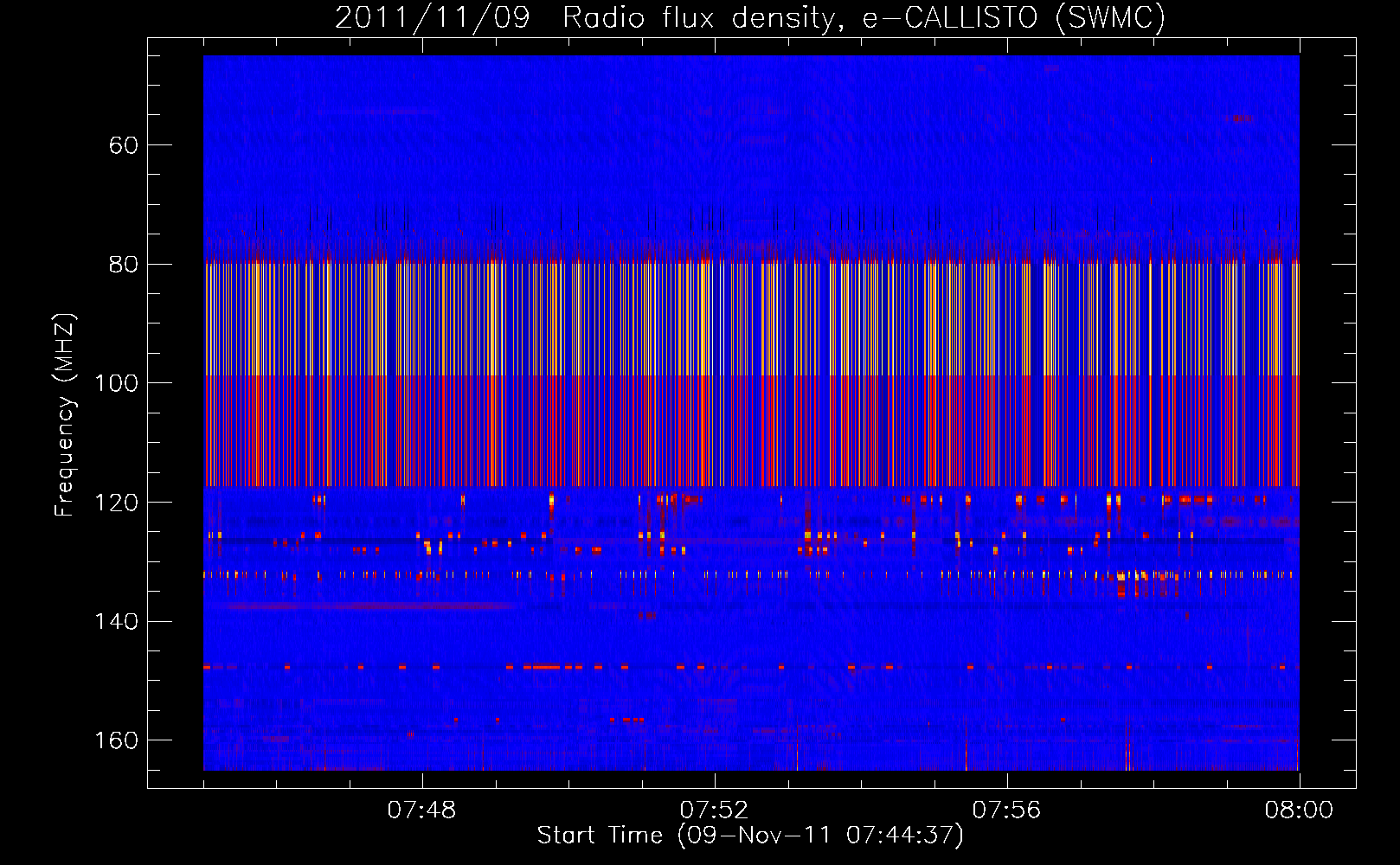
Task: Click the 'Start Time (09-Nov-11 07:44:37)' label
Action: tap(750, 836)
